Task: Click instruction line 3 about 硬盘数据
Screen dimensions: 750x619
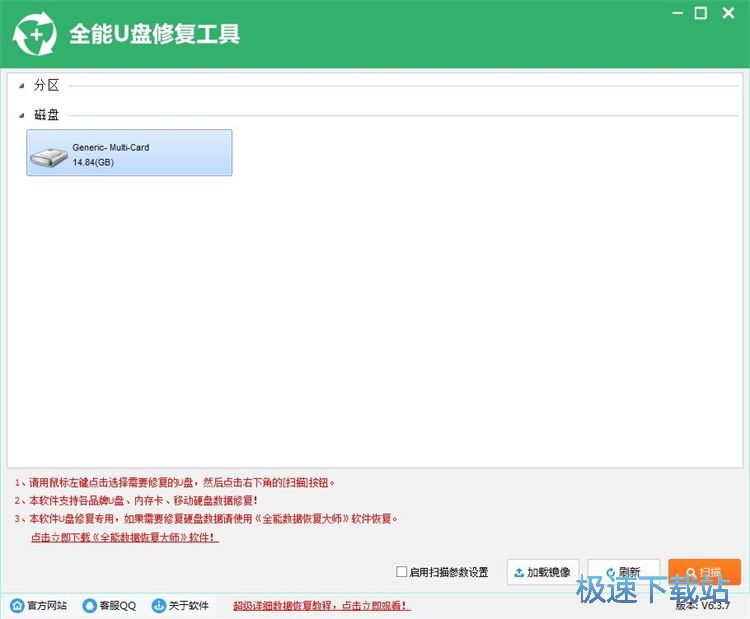Action: 206,519
